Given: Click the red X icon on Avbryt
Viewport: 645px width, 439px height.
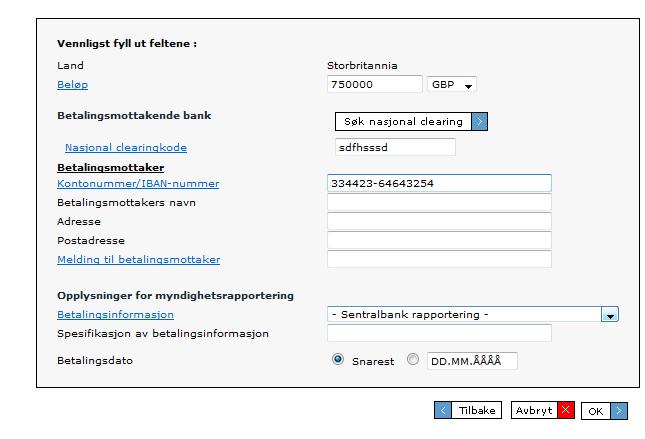Looking at the screenshot, I should [x=566, y=410].
